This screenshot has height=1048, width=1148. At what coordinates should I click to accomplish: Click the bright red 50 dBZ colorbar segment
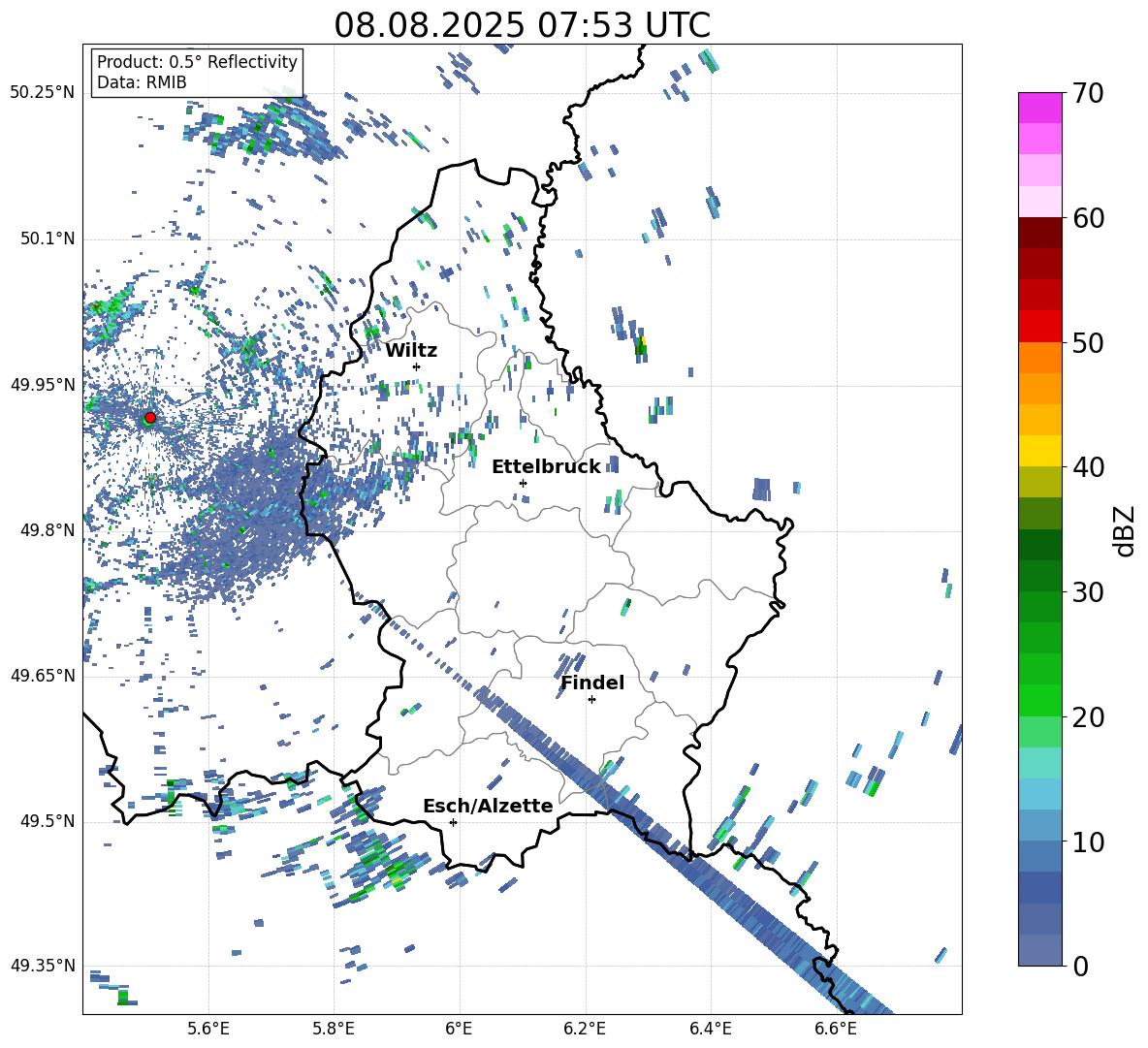click(1039, 327)
